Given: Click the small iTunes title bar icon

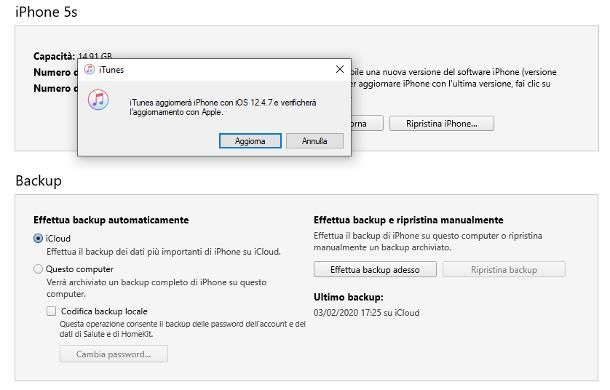Looking at the screenshot, I should [x=89, y=69].
